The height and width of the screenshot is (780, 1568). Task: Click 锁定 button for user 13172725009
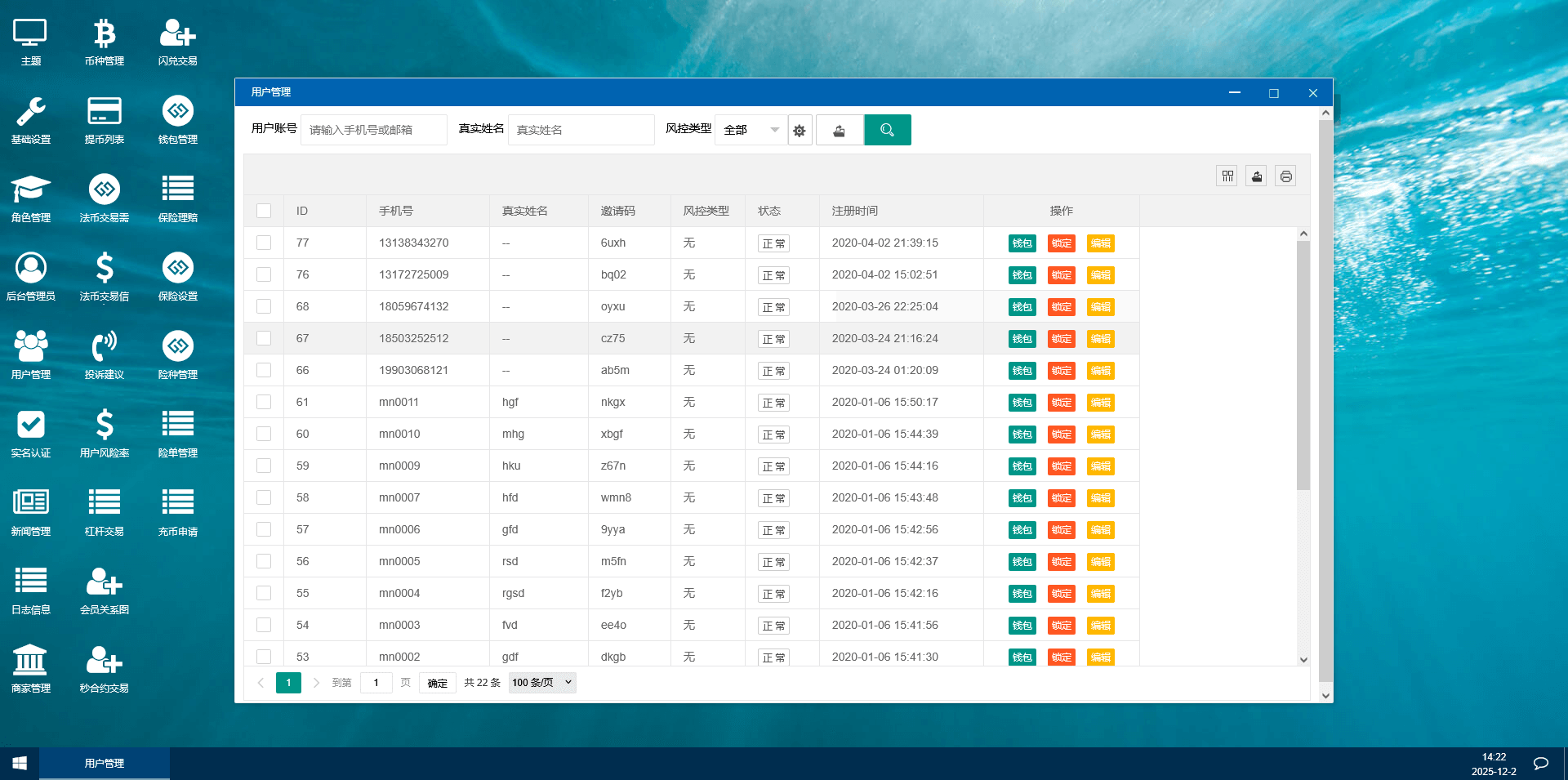tap(1062, 275)
